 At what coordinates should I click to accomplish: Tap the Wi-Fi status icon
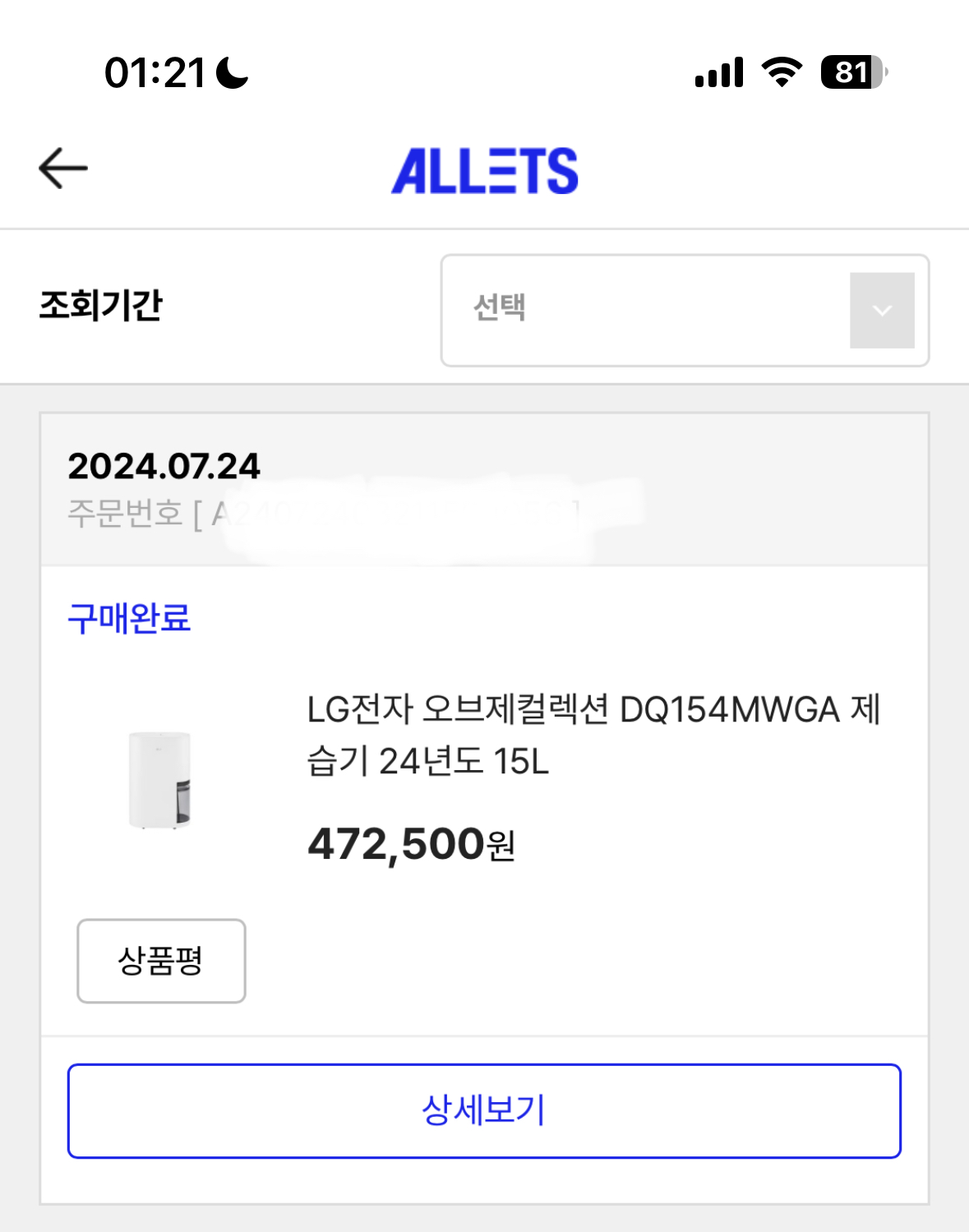[x=782, y=72]
